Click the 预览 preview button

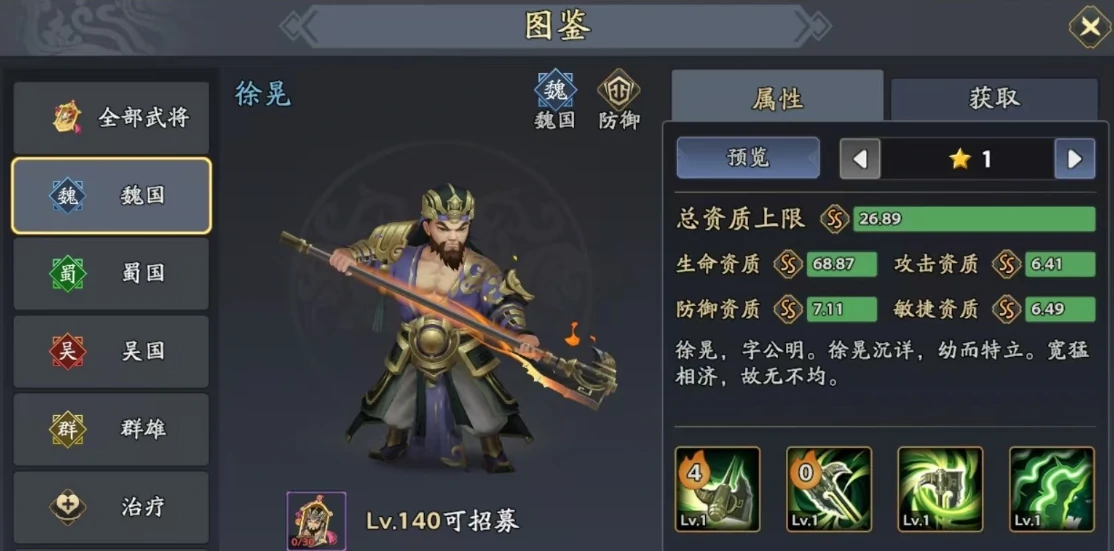[748, 158]
